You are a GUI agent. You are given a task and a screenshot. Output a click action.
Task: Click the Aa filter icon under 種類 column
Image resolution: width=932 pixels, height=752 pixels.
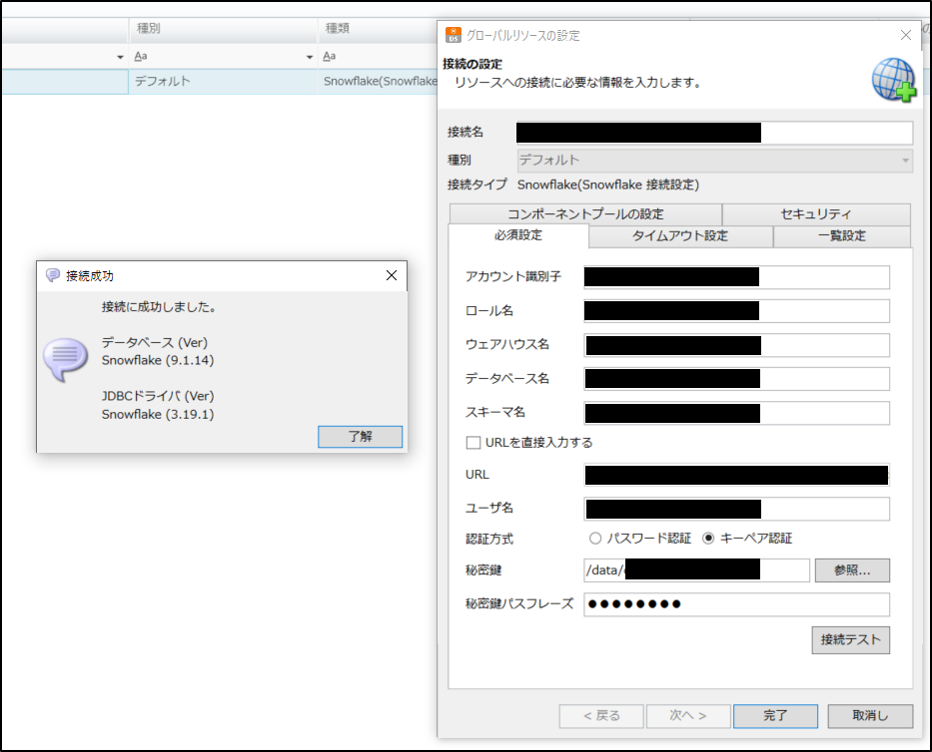329,56
